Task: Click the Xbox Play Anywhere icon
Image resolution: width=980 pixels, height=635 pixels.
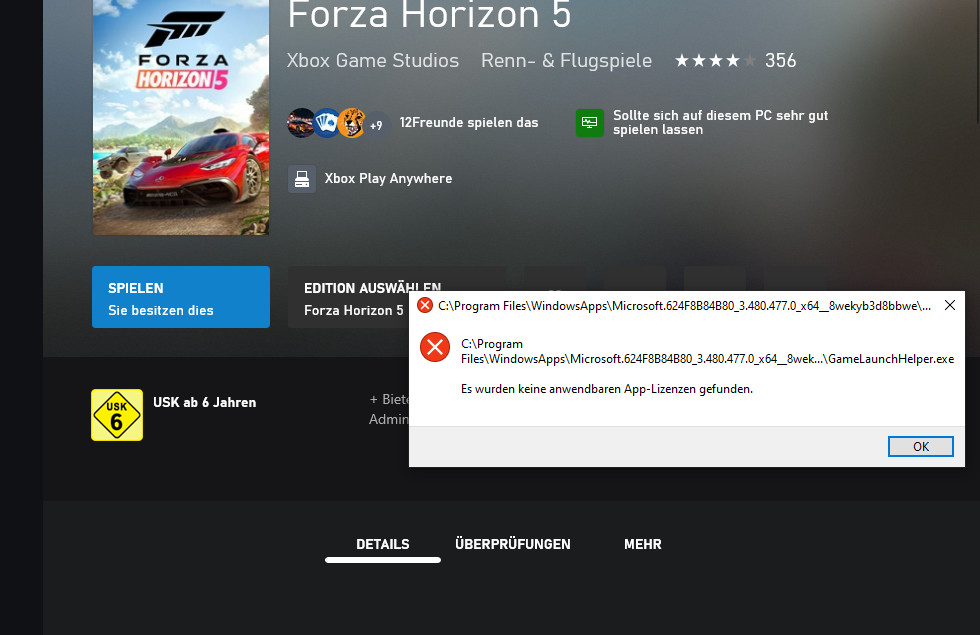Action: 302,179
